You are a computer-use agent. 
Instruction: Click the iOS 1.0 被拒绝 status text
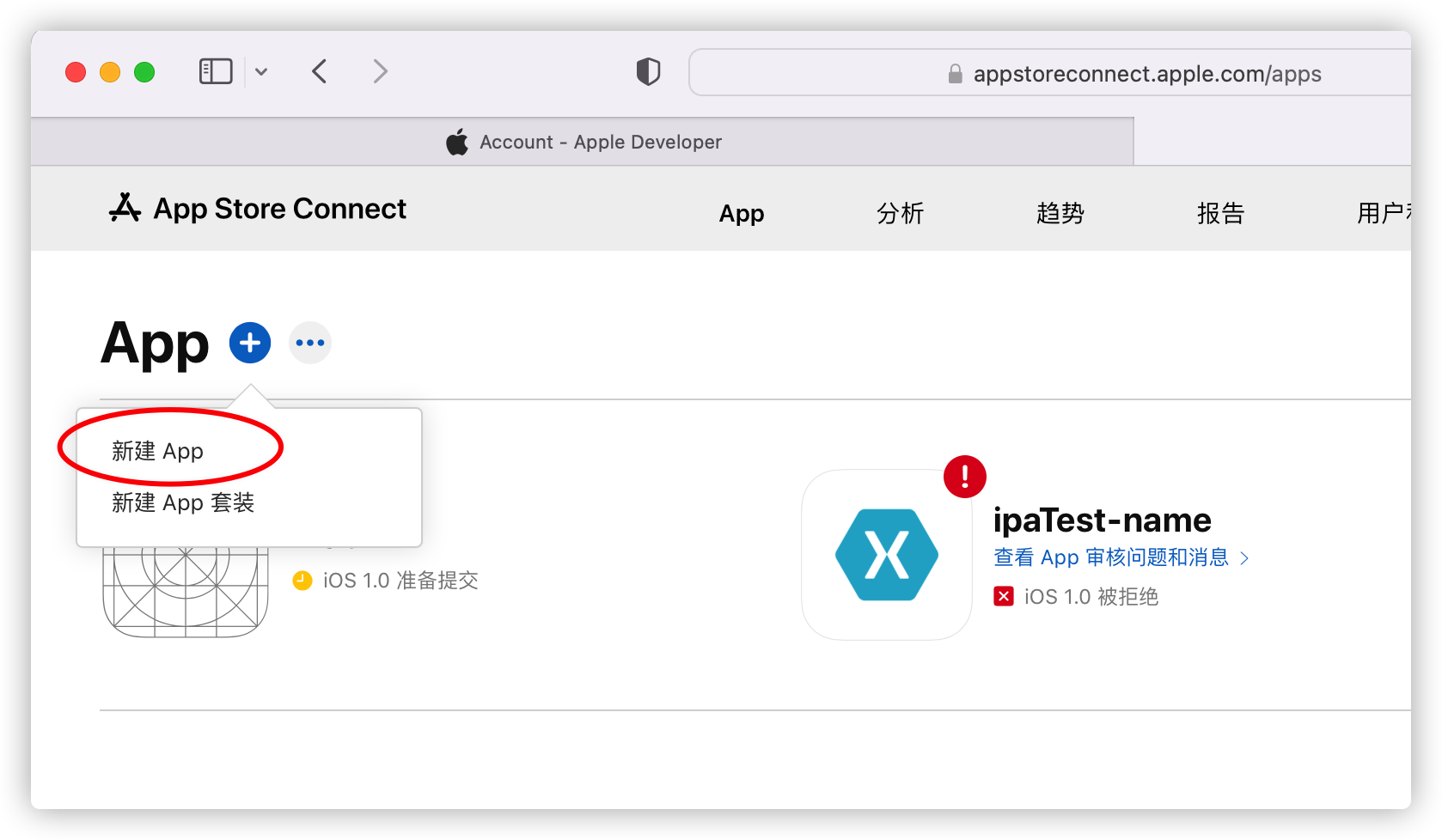[1091, 597]
